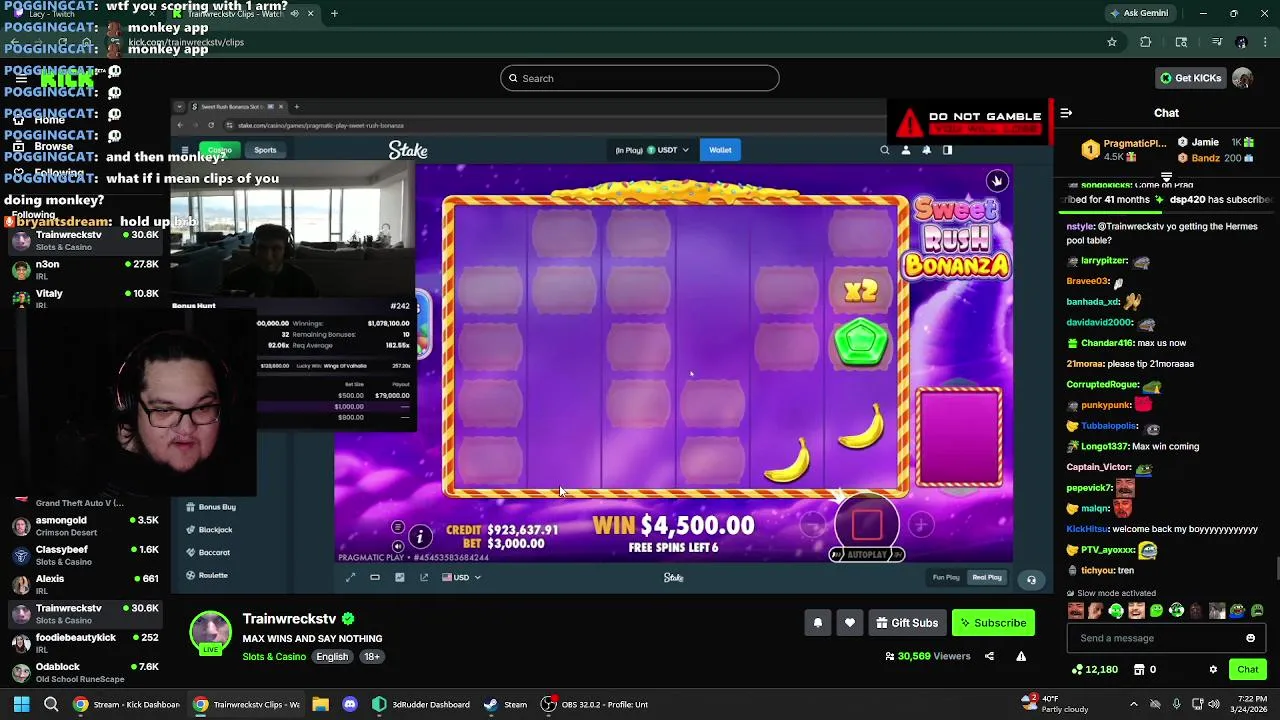Toggle the Autoplay button

(x=867, y=554)
